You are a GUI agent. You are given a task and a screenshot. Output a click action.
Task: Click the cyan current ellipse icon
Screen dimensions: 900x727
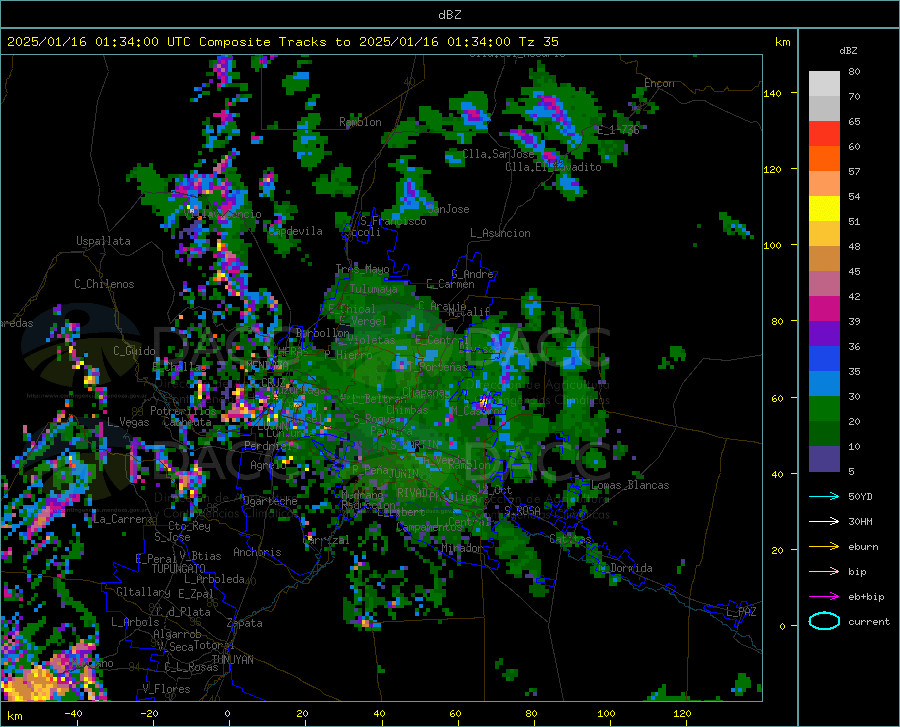click(x=824, y=621)
